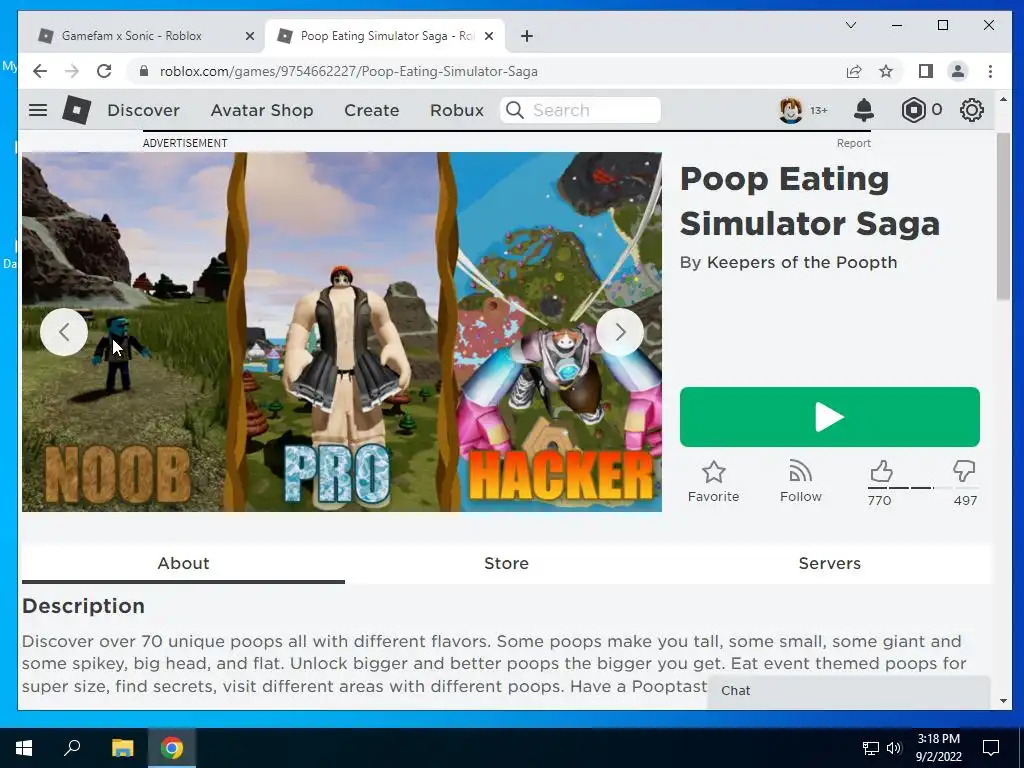
Task: Click the search magnifier icon
Action: 515,110
